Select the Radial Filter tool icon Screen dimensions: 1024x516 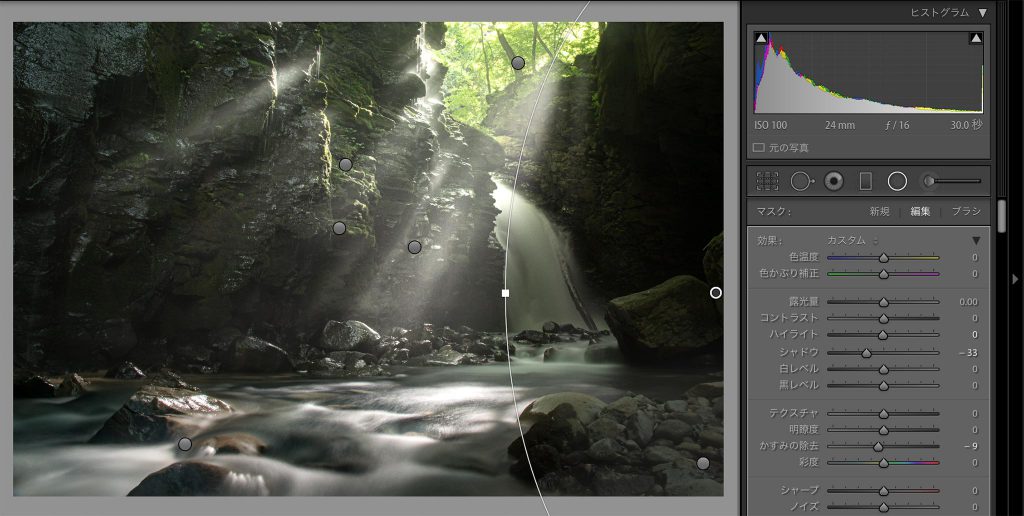pos(897,181)
